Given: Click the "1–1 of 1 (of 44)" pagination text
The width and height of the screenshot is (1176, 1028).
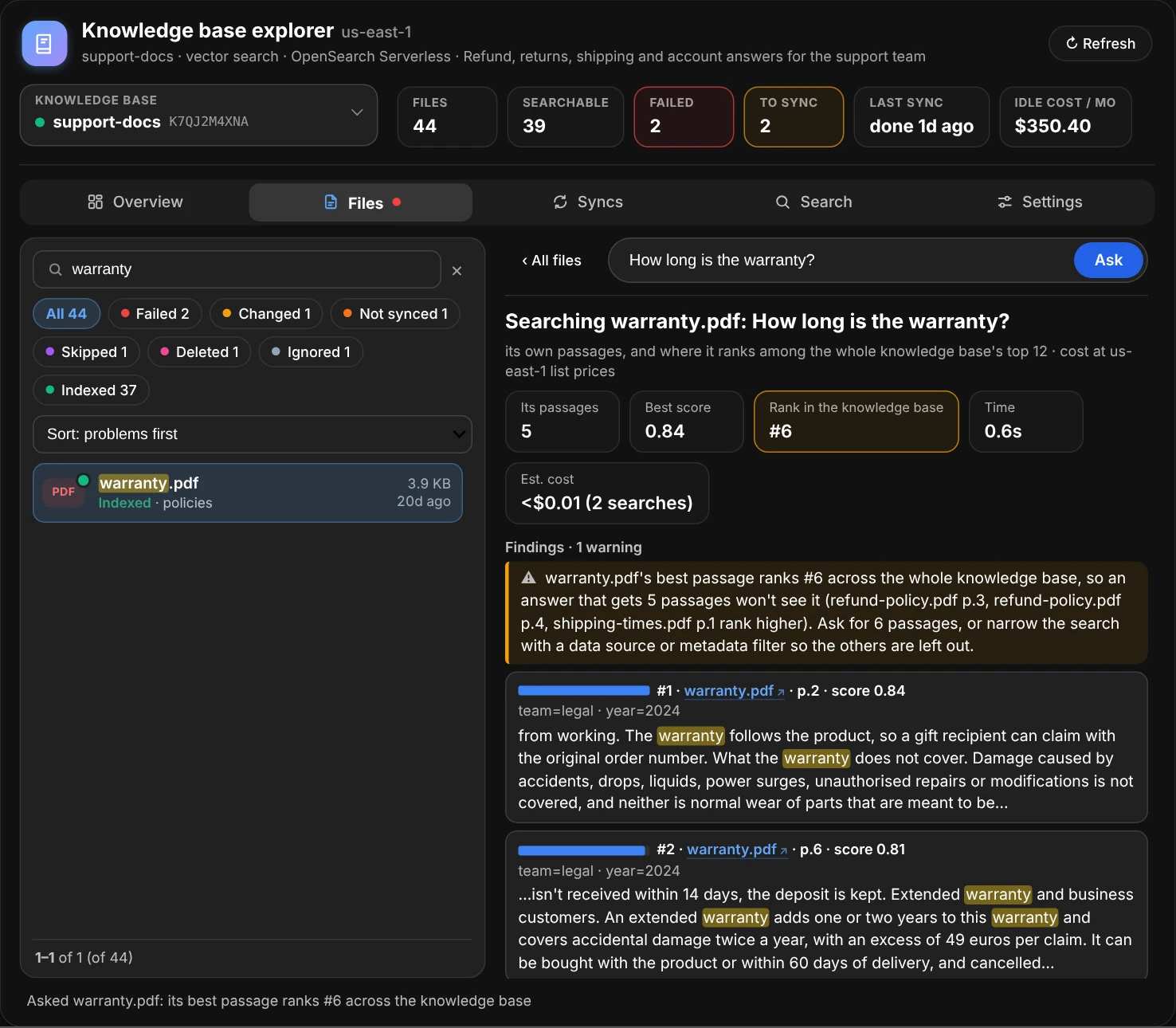Looking at the screenshot, I should [84, 957].
